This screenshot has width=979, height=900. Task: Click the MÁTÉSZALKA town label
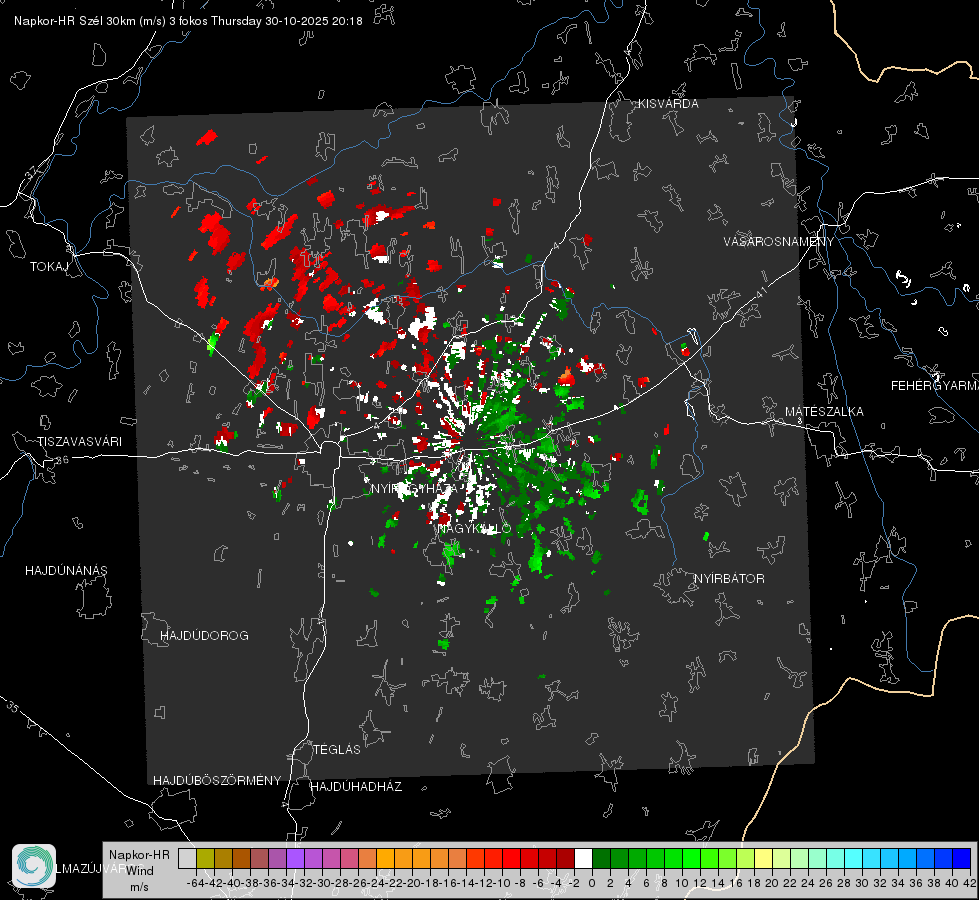point(824,412)
